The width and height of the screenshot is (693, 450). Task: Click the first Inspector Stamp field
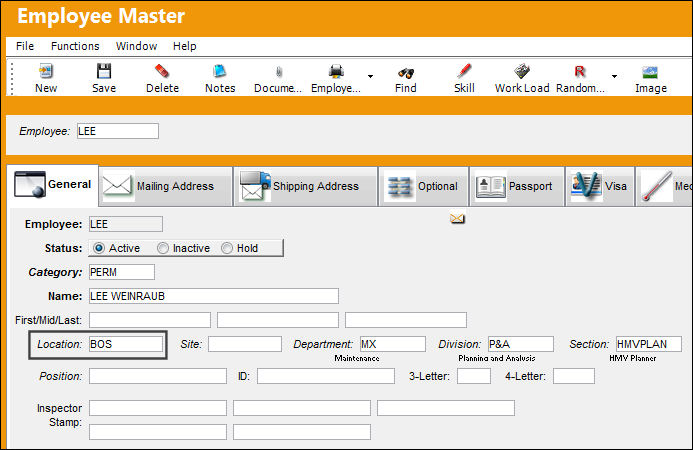coord(158,408)
